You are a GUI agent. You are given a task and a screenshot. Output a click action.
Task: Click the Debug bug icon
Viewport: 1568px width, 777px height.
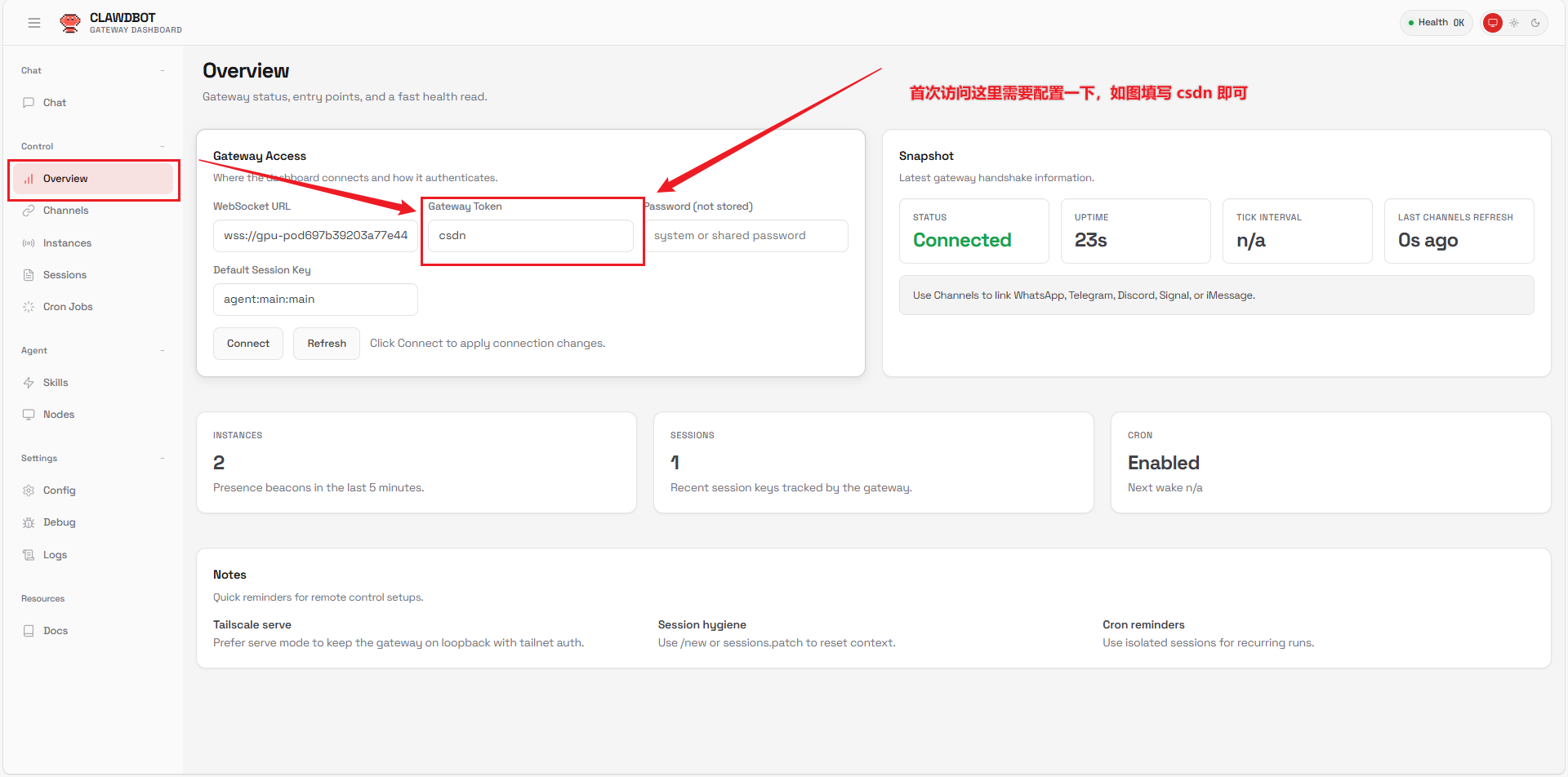click(29, 522)
